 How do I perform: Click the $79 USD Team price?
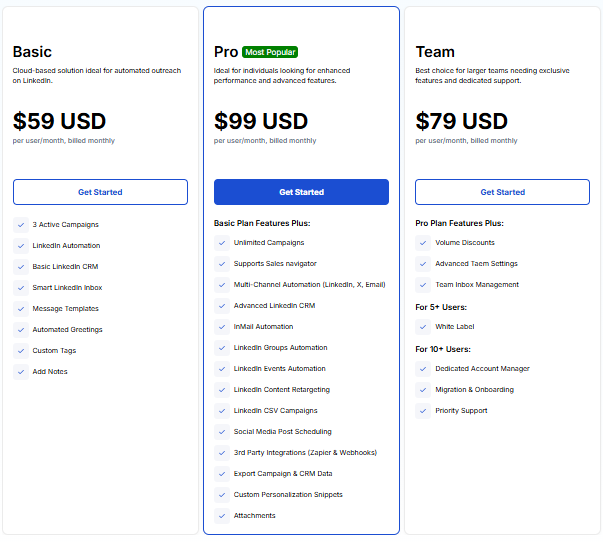pyautogui.click(x=461, y=121)
